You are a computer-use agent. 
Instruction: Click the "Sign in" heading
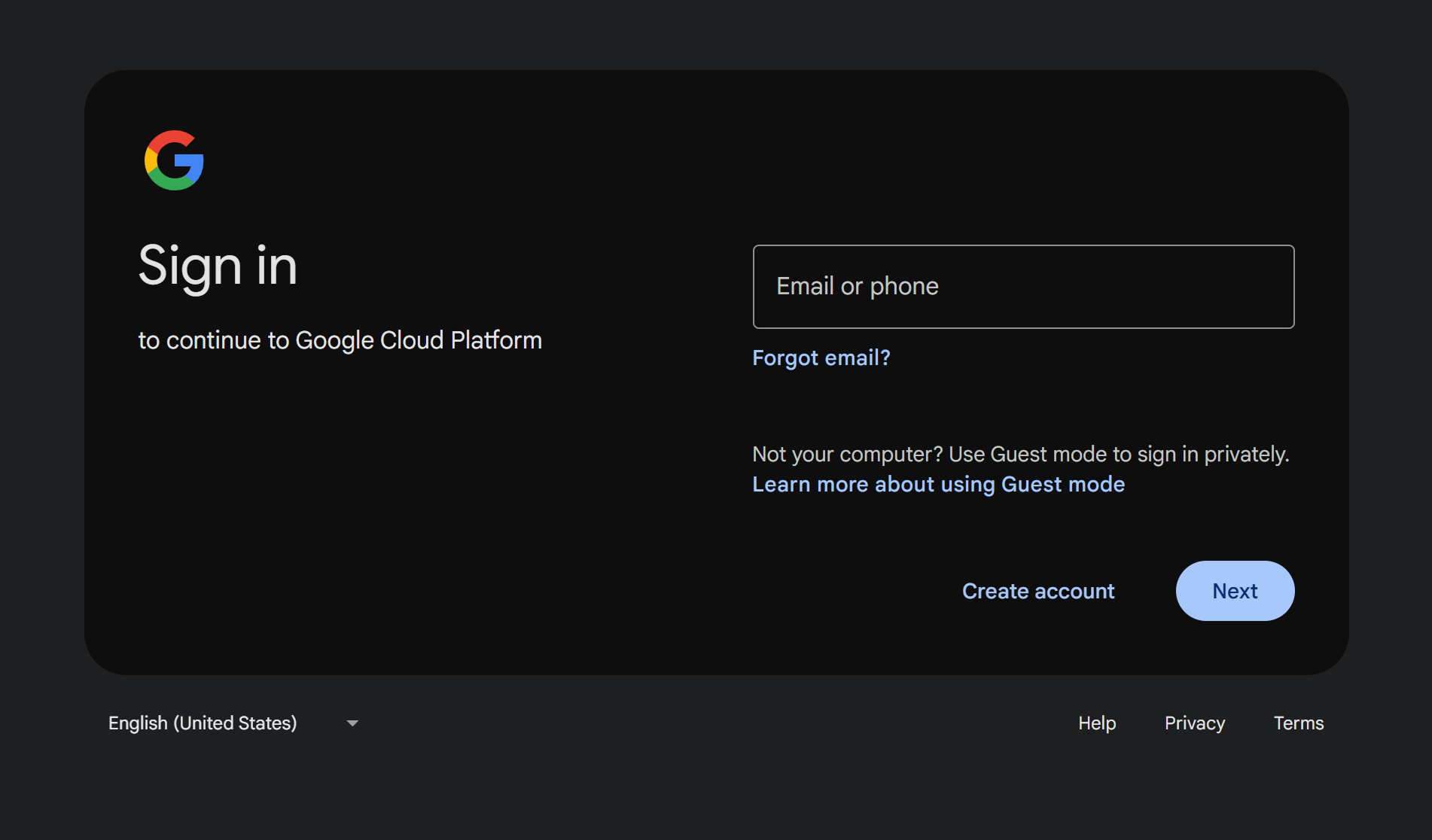click(x=218, y=266)
